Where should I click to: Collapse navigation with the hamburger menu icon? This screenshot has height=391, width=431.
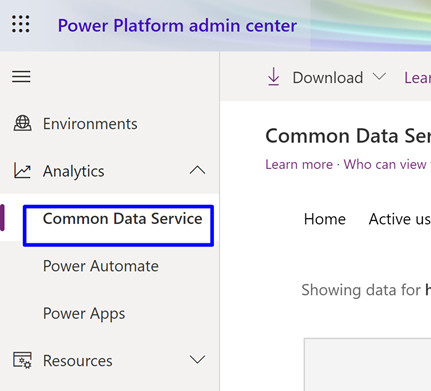(x=21, y=77)
